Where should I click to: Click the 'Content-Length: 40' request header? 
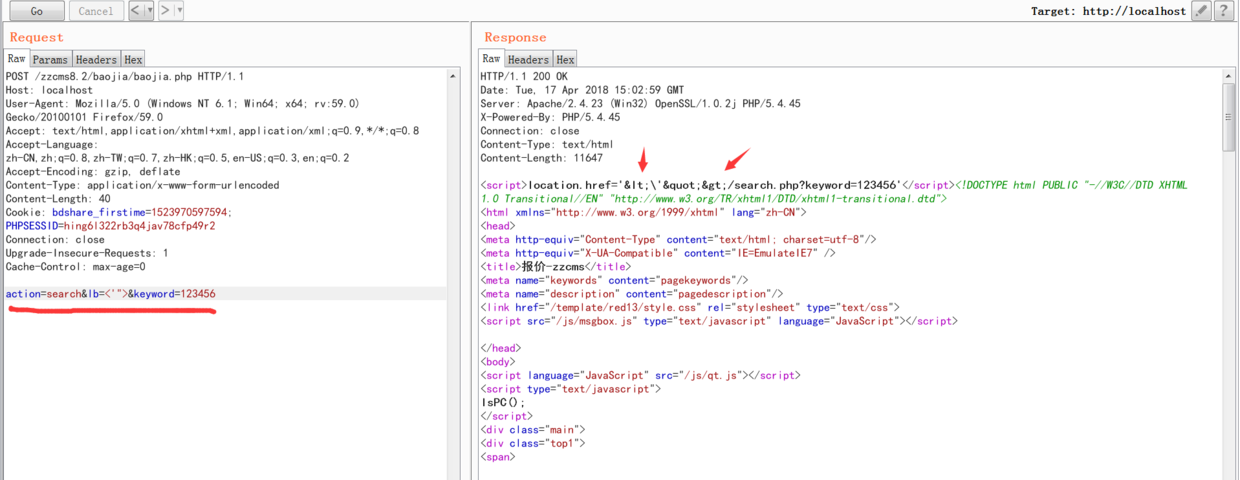click(x=58, y=199)
